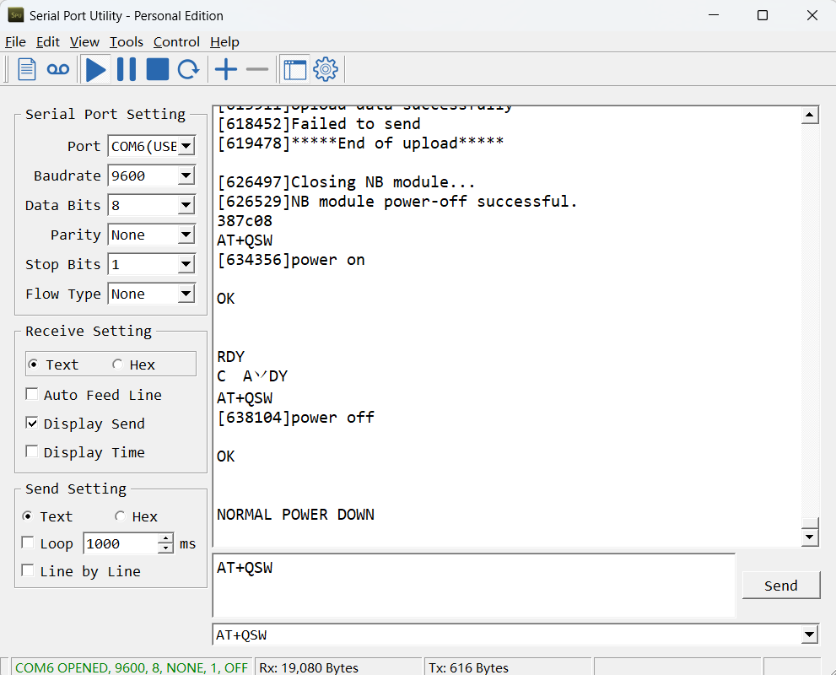Click the refresh/restart toolbar icon
836x675 pixels.
point(188,69)
